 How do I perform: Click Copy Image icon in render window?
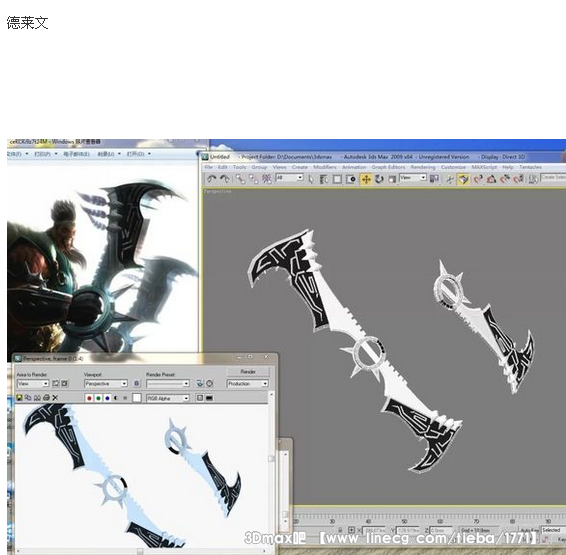click(28, 398)
